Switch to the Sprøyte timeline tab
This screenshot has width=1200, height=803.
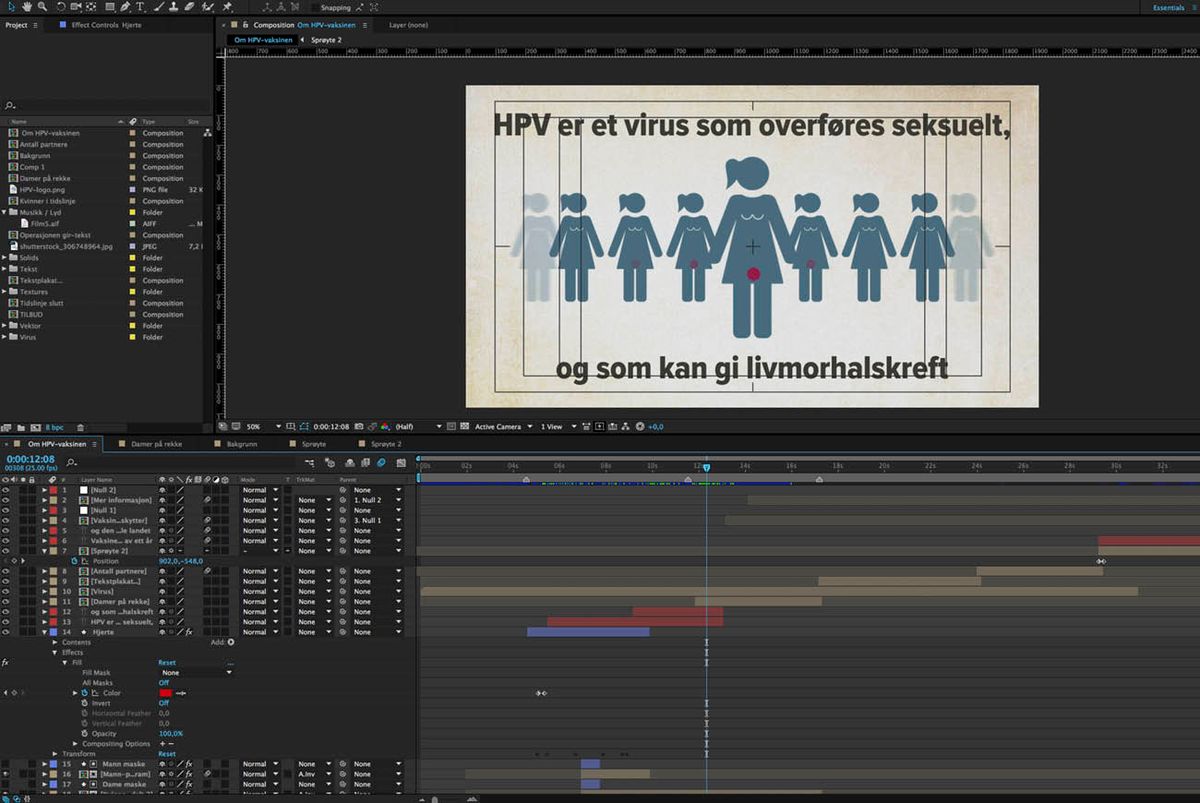[x=312, y=443]
